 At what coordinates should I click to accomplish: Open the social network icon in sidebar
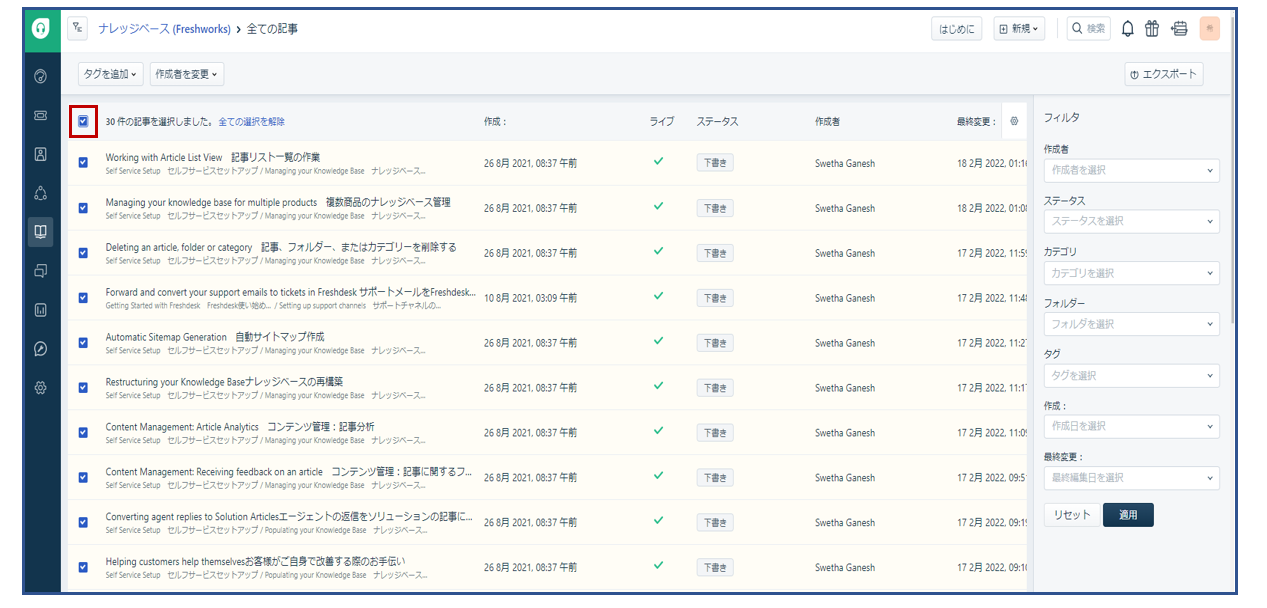41,193
